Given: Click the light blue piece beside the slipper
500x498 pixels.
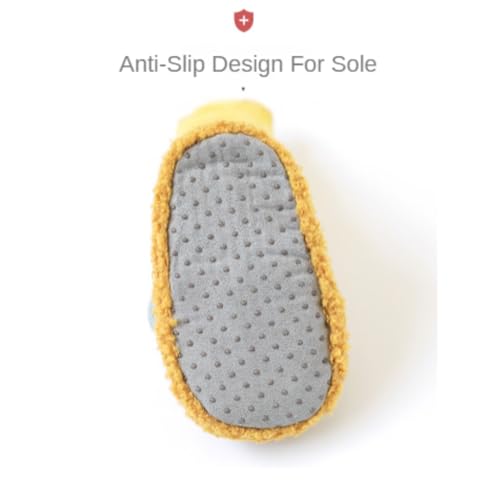Looking at the screenshot, I should click(151, 312).
